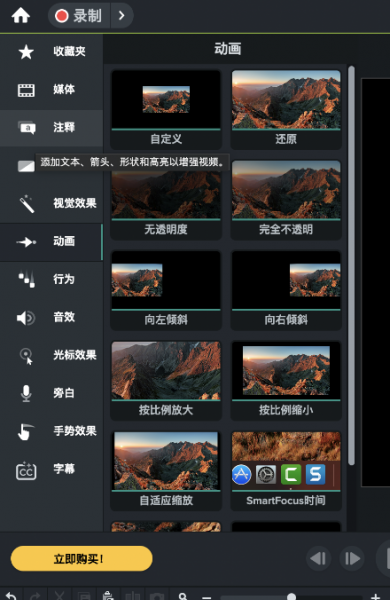Open the 光标效果 cursor effects tab

click(x=51, y=355)
